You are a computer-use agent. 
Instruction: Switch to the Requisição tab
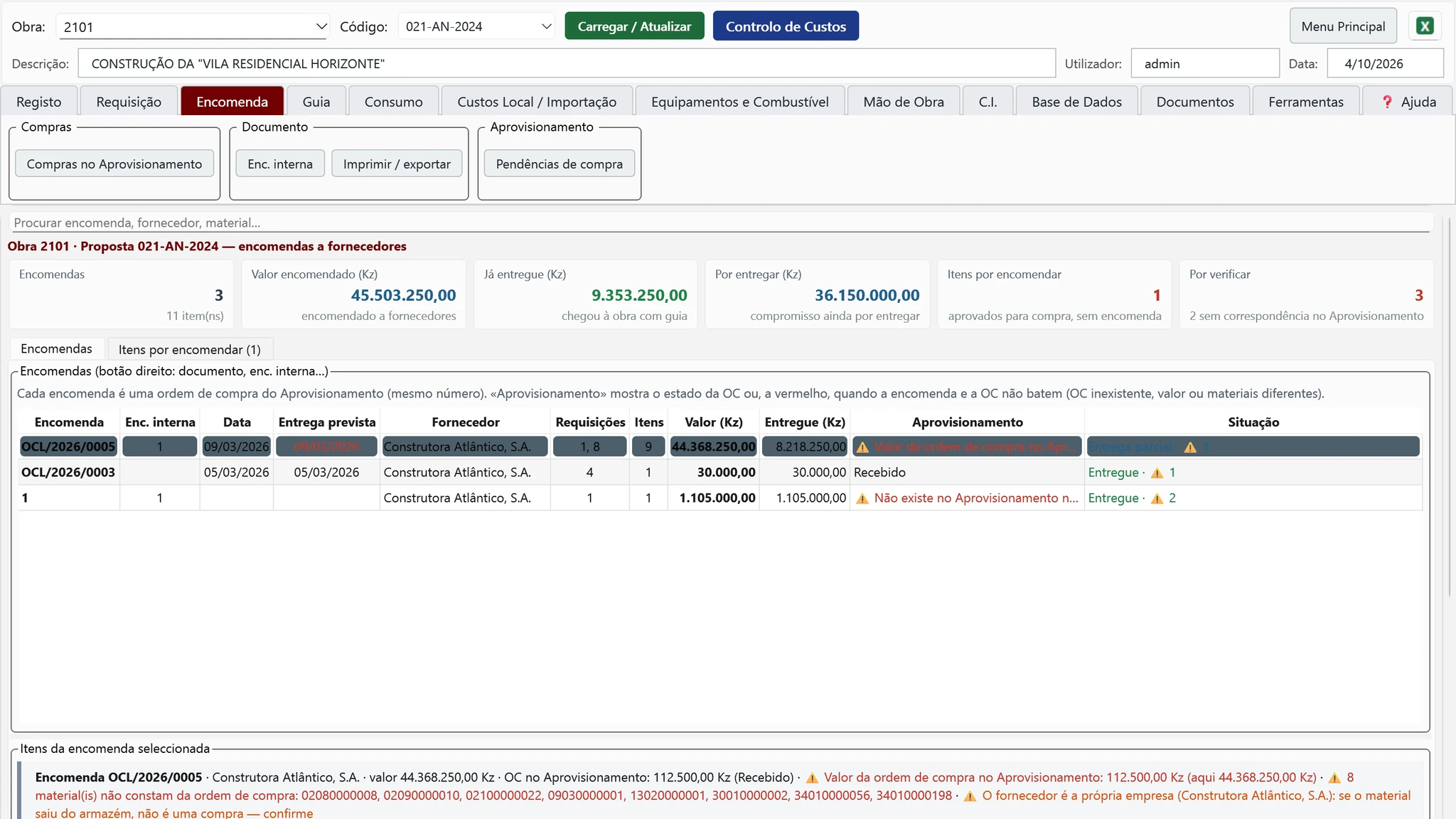point(129,102)
